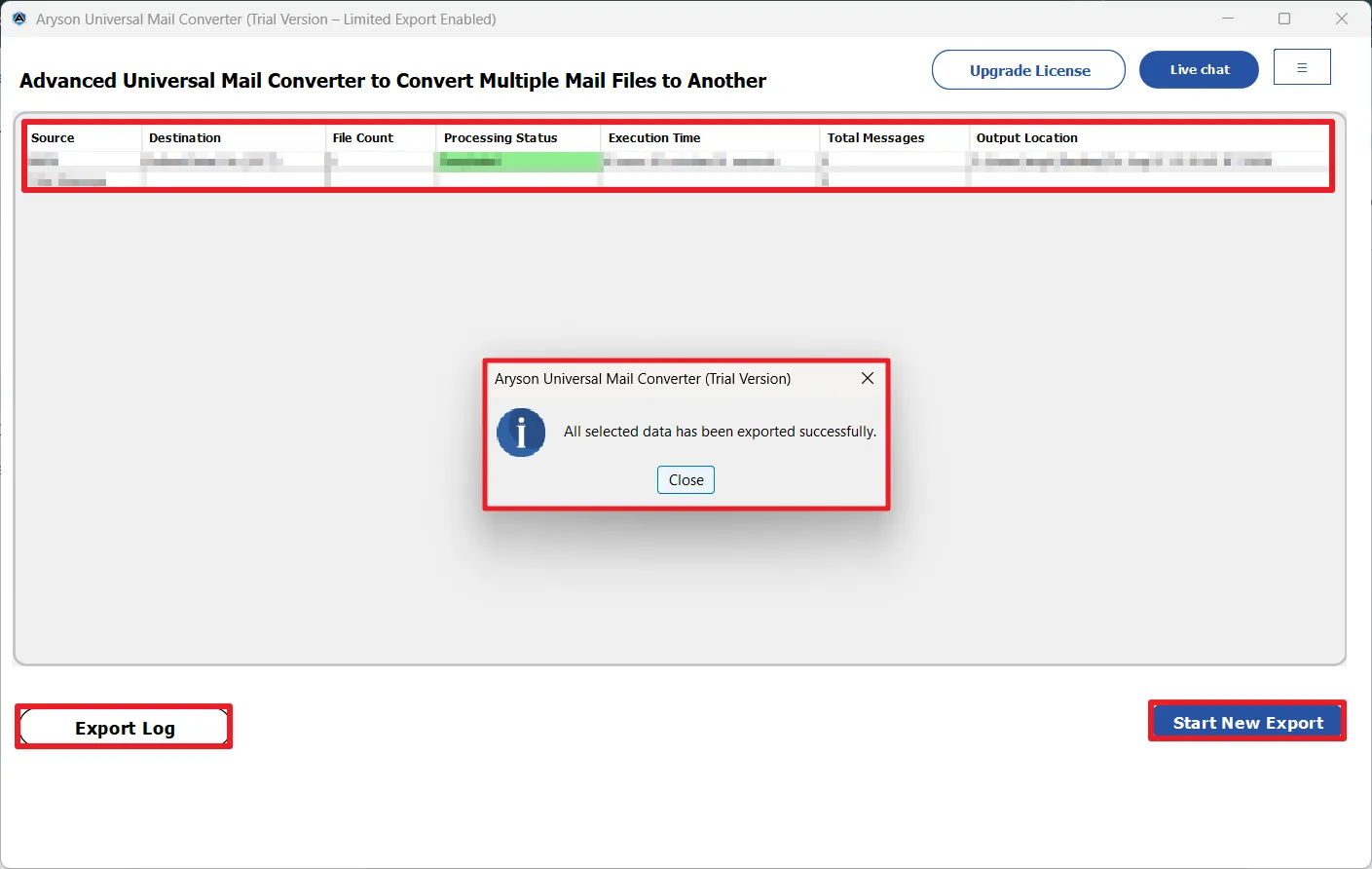Select the Destination column header
The height and width of the screenshot is (869, 1372).
pos(234,138)
